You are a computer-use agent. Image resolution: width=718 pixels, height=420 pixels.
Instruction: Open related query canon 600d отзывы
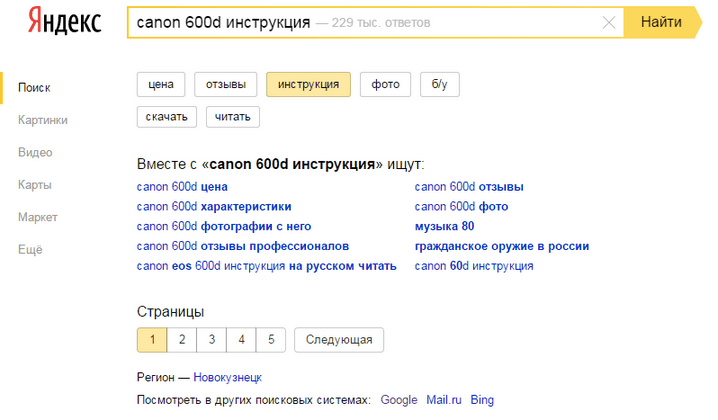[469, 187]
